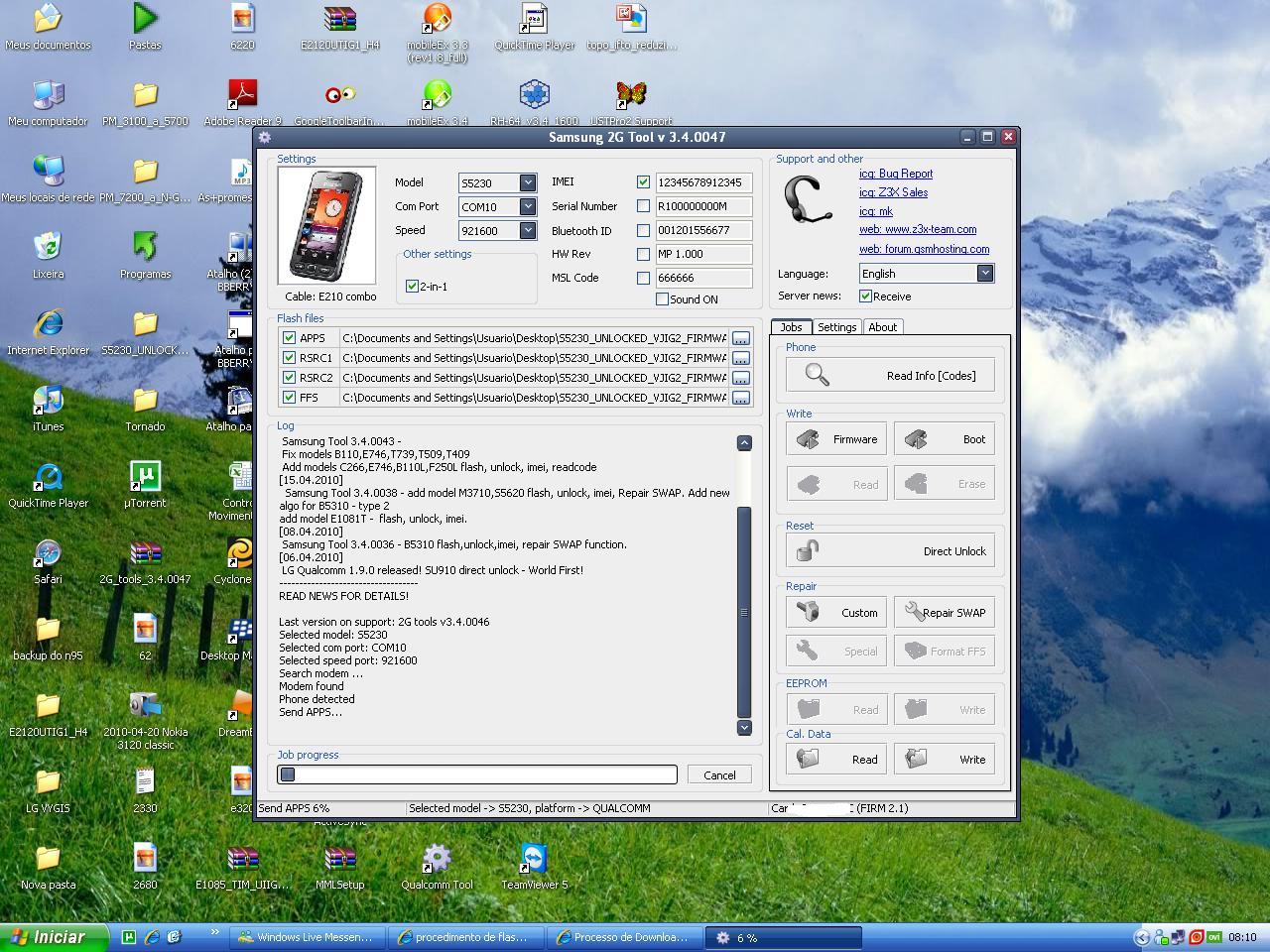The image size is (1270, 952).
Task: Open the TeamViewer 5 desktop icon
Action: 534,866
